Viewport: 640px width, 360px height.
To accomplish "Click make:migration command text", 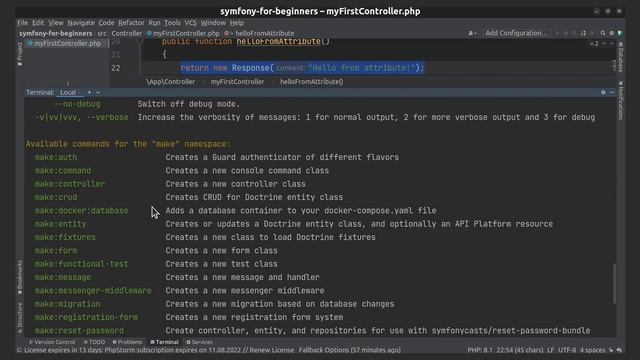I will [x=67, y=304].
